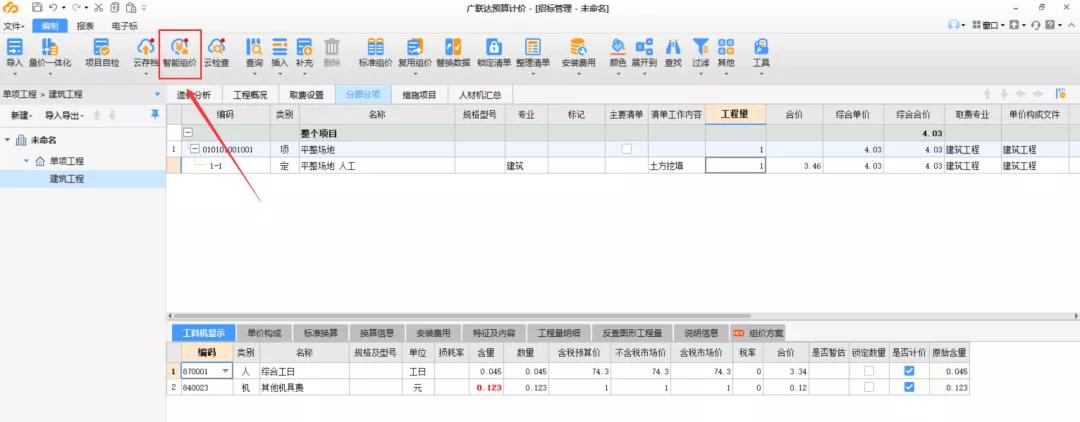
Task: Click 展开到 expand-to icon
Action: [644, 47]
